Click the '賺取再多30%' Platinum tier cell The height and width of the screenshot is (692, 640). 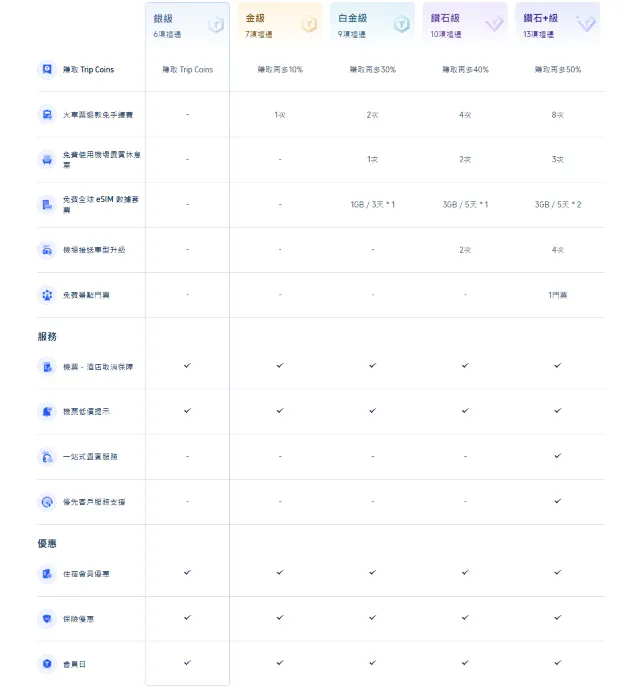pos(373,70)
